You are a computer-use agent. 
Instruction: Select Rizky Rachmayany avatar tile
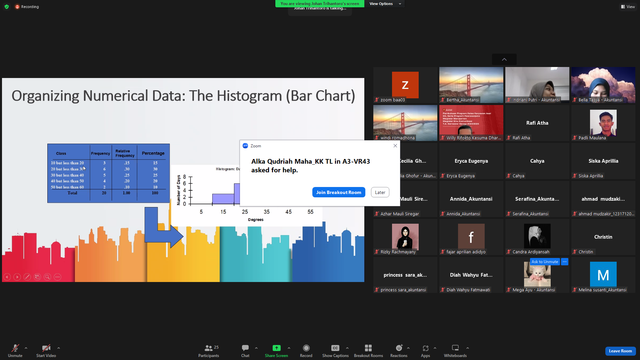(x=405, y=237)
